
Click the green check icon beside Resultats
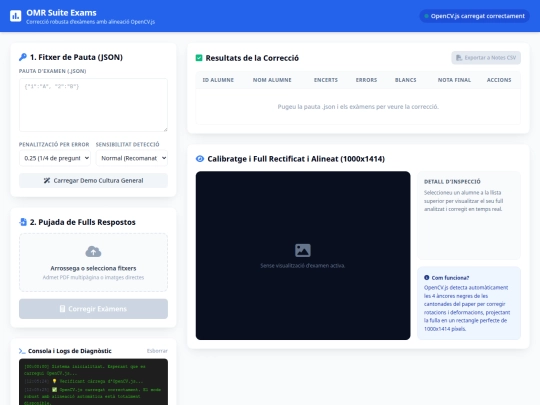coord(199,58)
